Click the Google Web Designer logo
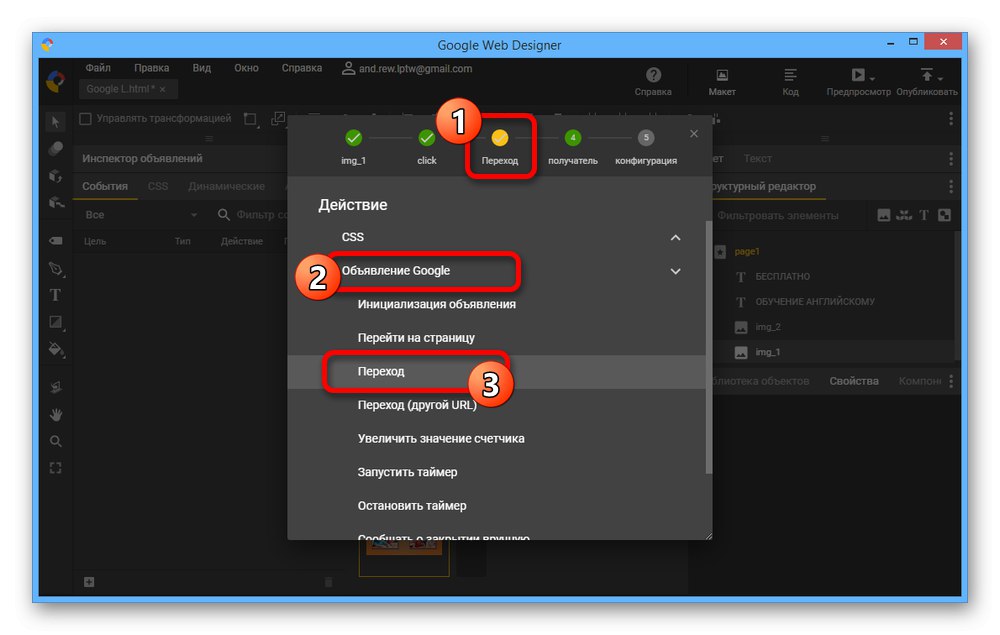The height and width of the screenshot is (635, 1000). click(55, 81)
